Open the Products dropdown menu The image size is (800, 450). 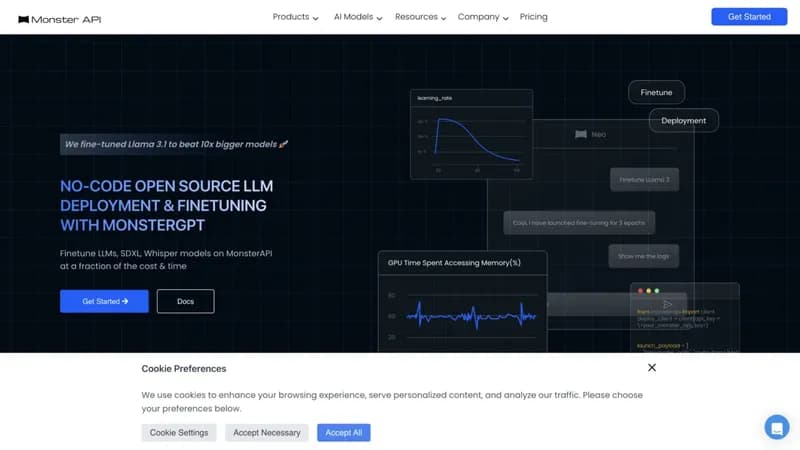coord(295,17)
